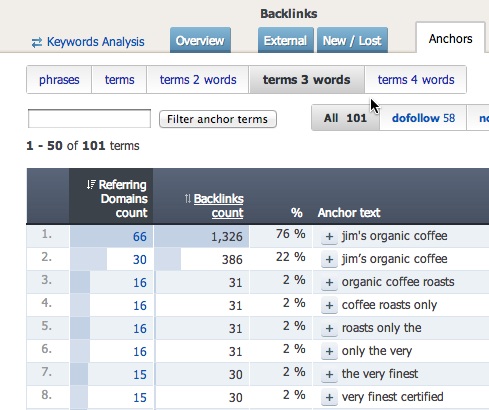Open referring domains count 66 link
Viewport: 489px width, 410px height.
point(140,237)
